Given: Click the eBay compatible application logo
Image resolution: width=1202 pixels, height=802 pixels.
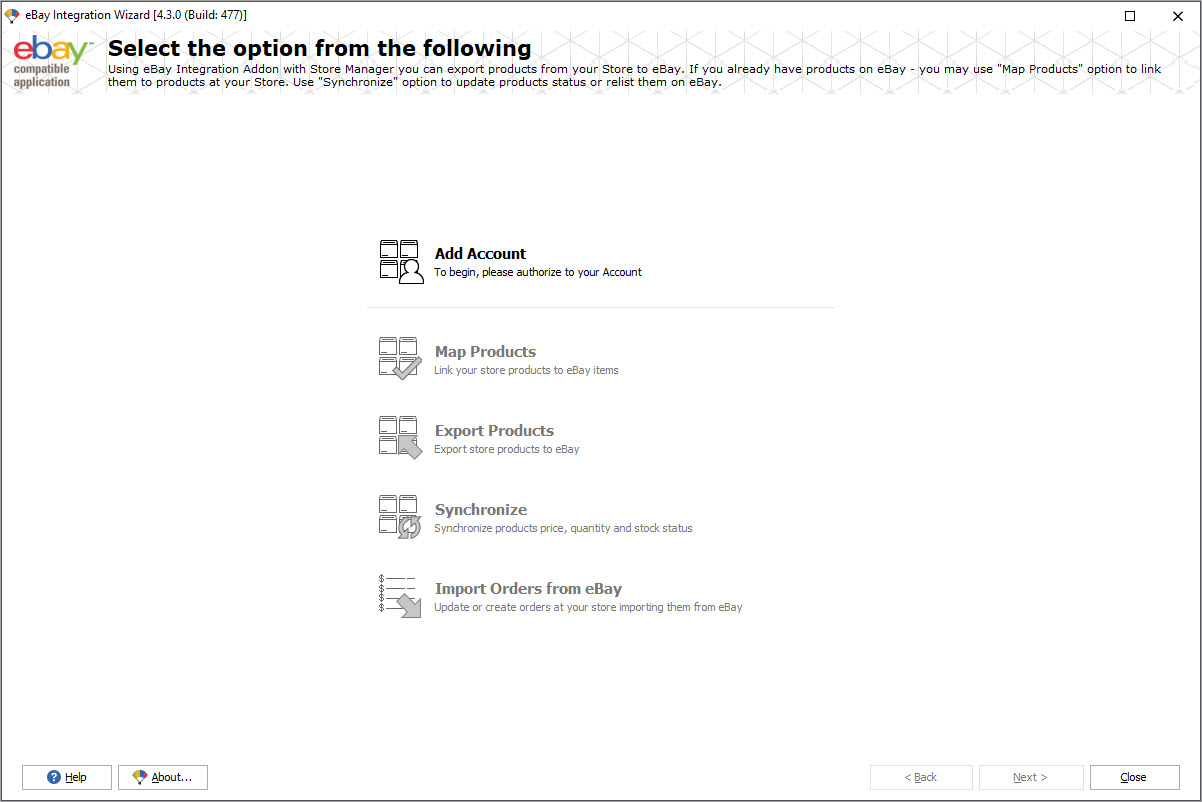Looking at the screenshot, I should pos(52,62).
